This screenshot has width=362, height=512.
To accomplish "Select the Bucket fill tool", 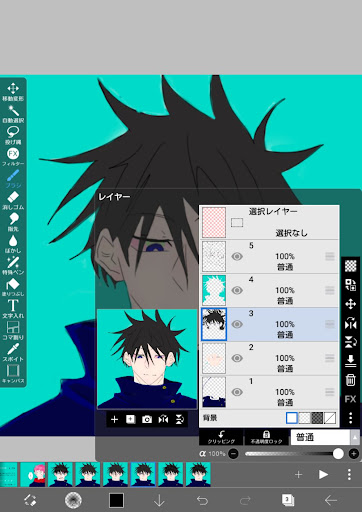I will point(13,287).
